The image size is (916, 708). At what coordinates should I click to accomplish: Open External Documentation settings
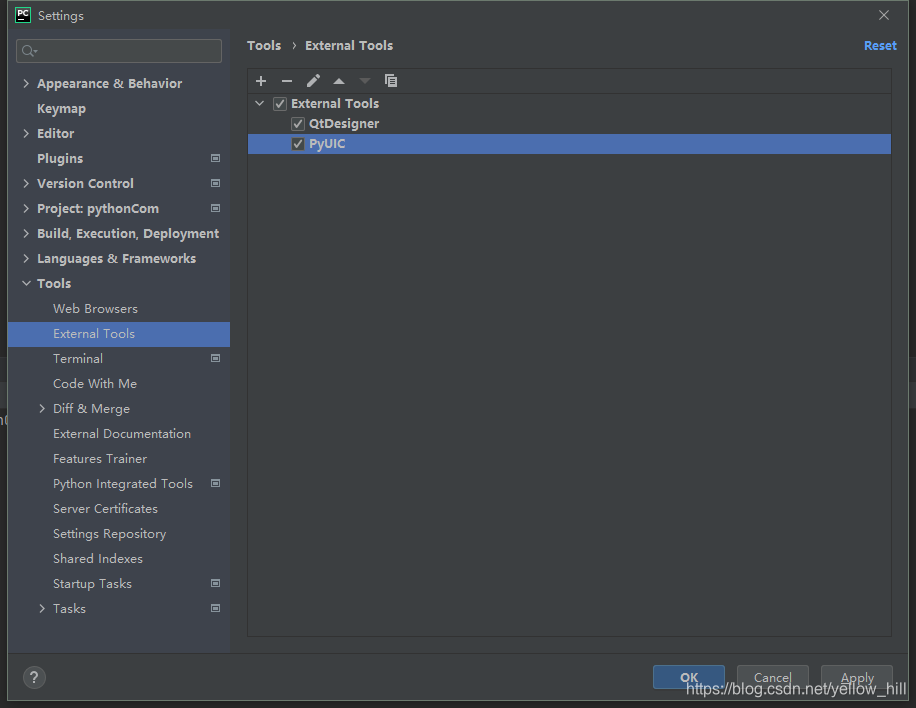tap(122, 434)
